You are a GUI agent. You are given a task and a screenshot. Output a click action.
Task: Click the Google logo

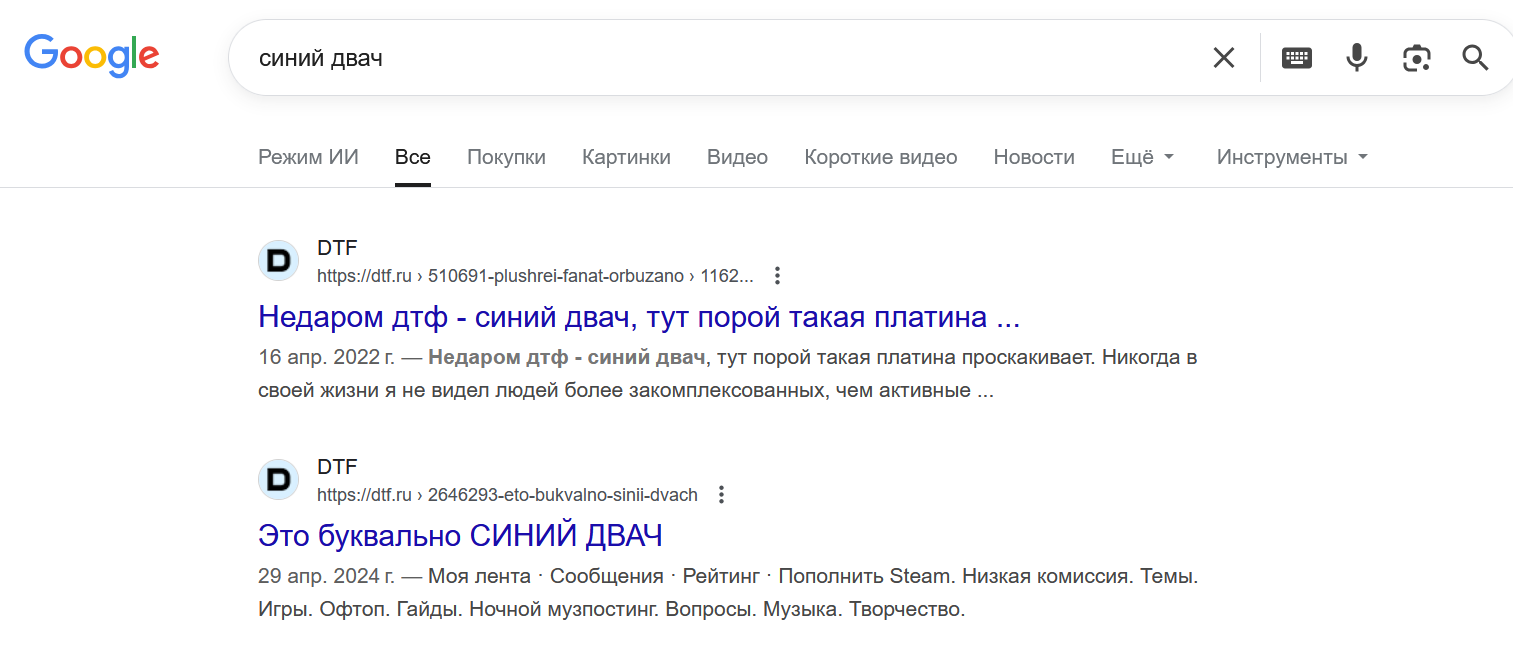click(x=92, y=55)
